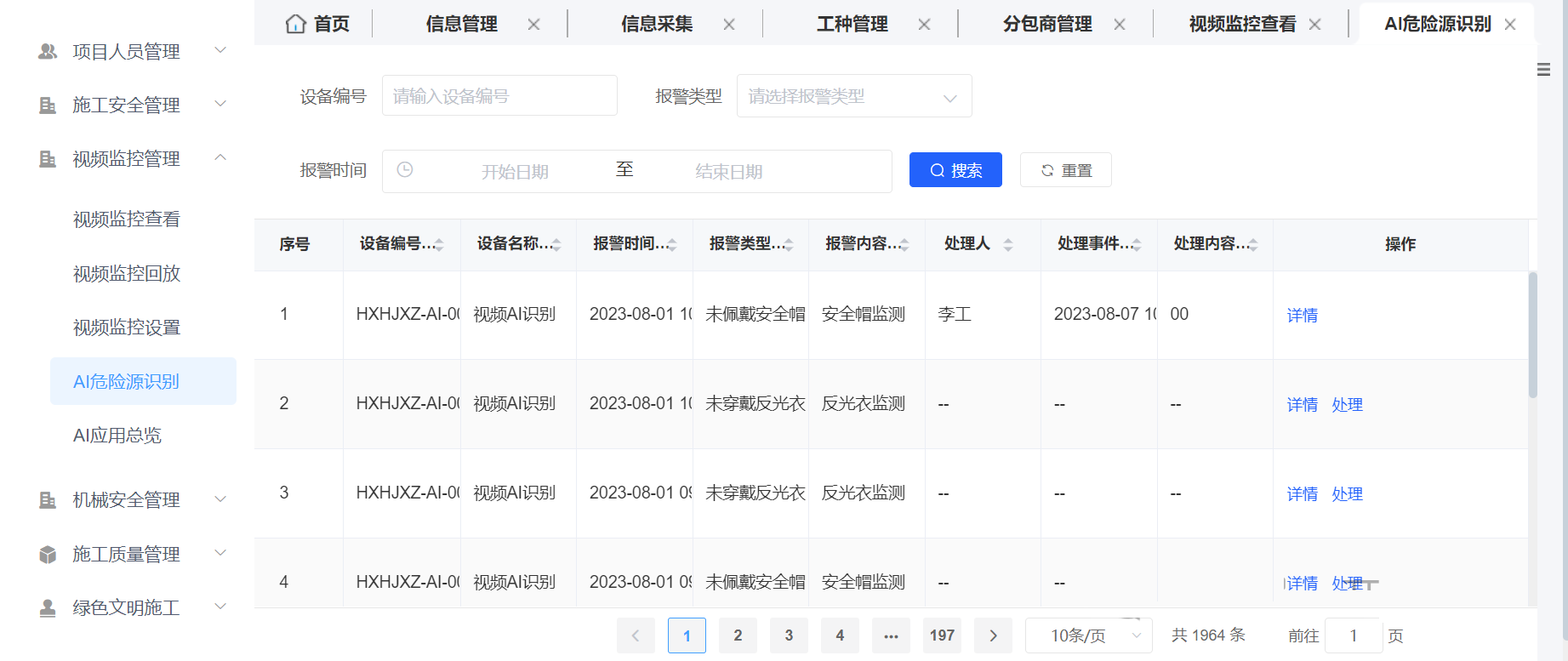
Task: Open the AI应用总览 menu item
Action: click(x=117, y=436)
